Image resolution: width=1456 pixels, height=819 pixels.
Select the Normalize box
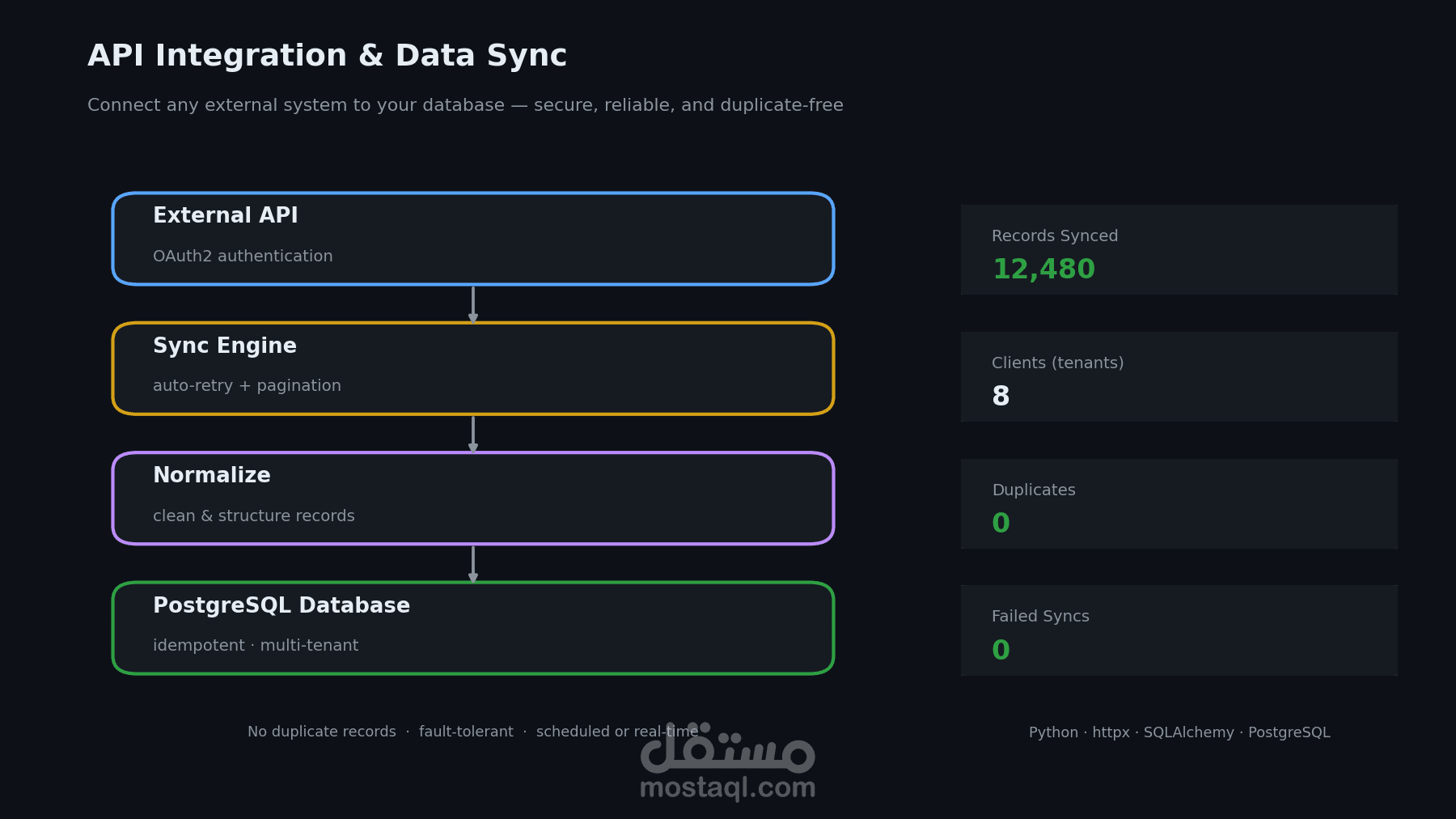(473, 499)
